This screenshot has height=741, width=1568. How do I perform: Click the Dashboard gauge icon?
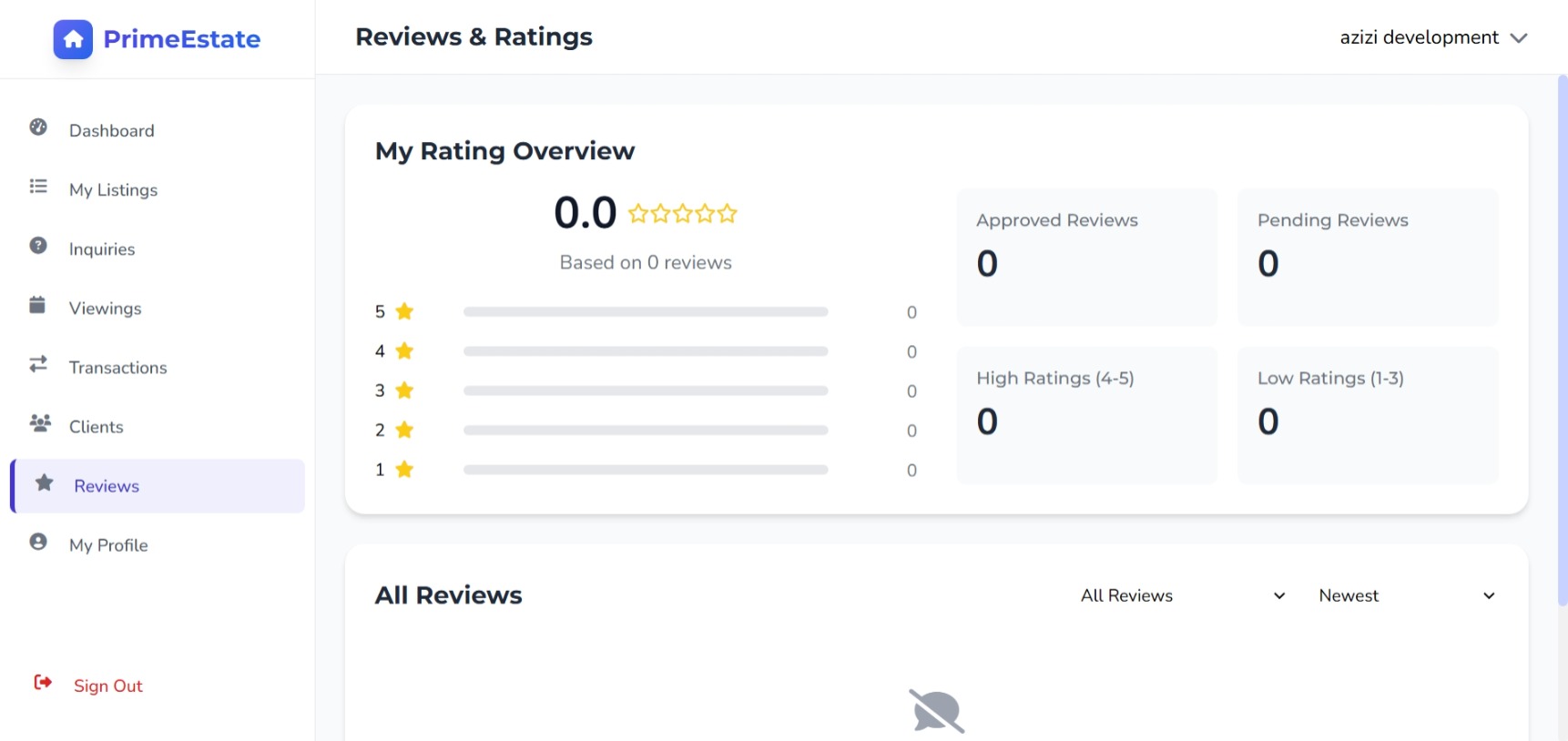38,127
